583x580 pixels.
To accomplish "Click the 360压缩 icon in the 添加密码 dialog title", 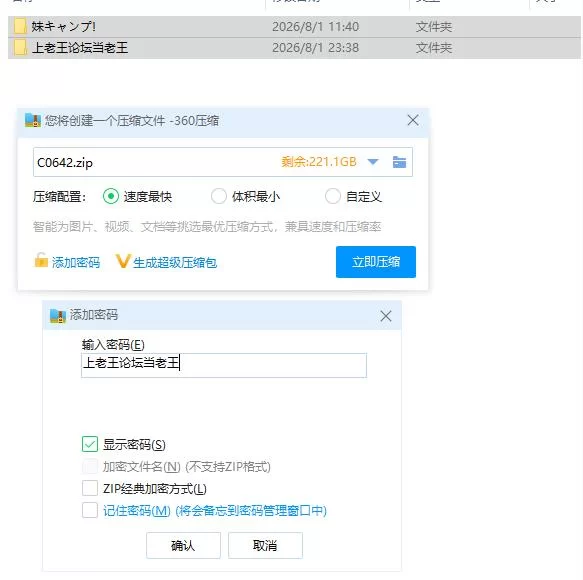I will point(58,316).
